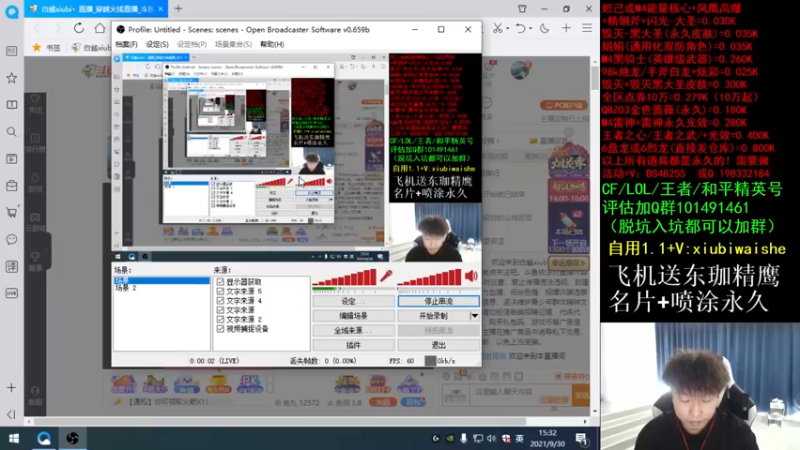Go to the browser home page icon

[100, 28]
